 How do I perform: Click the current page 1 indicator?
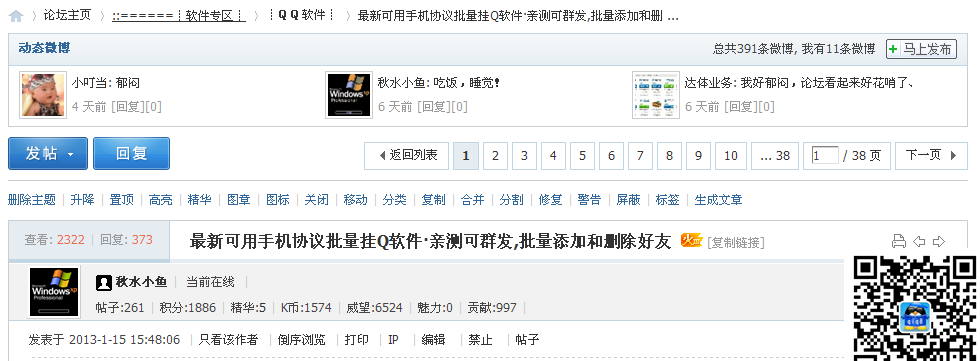[x=466, y=156]
